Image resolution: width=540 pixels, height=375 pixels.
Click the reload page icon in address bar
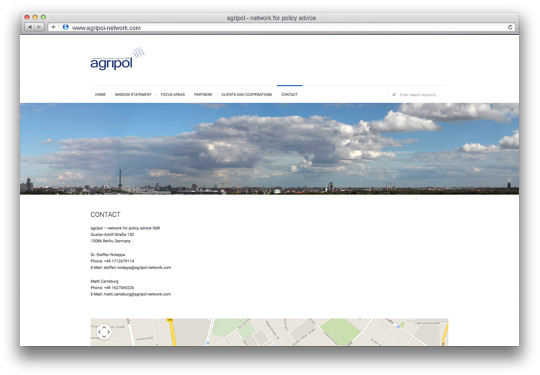510,27
